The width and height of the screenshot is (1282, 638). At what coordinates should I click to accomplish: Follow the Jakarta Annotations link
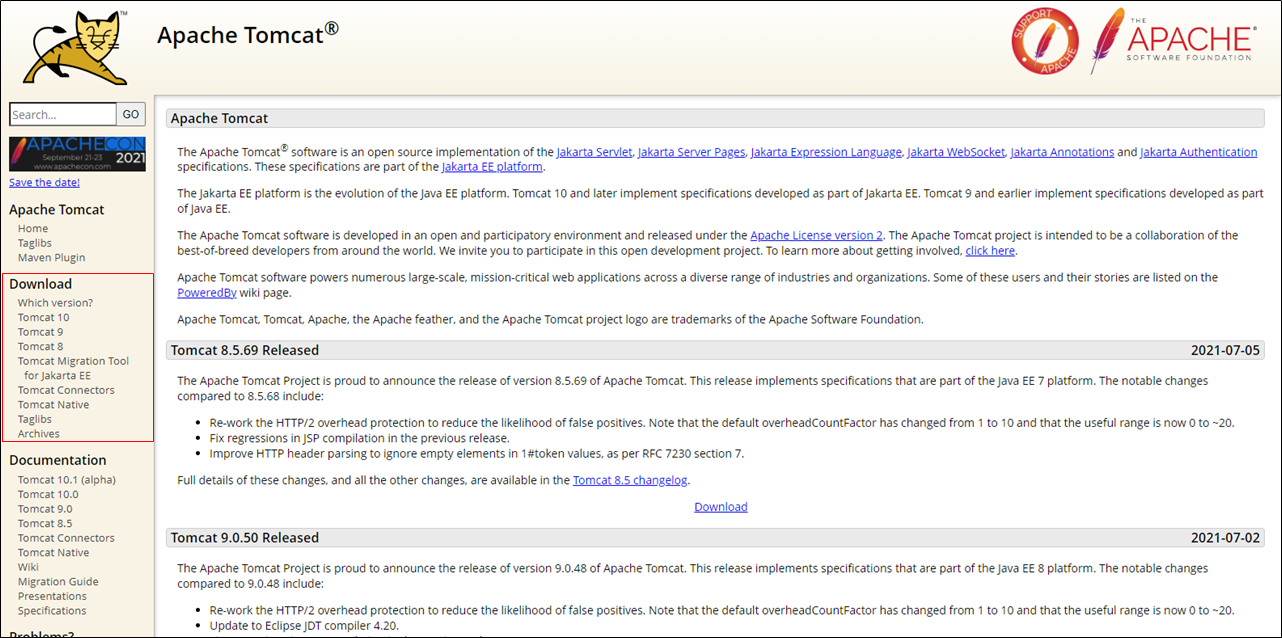coord(1062,152)
